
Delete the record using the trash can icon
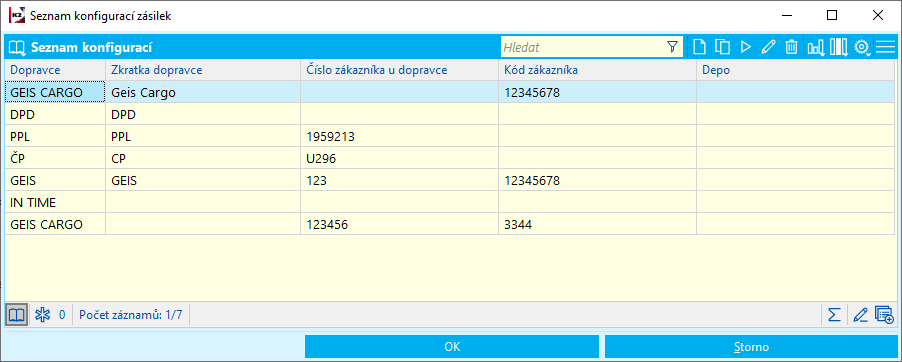point(792,47)
